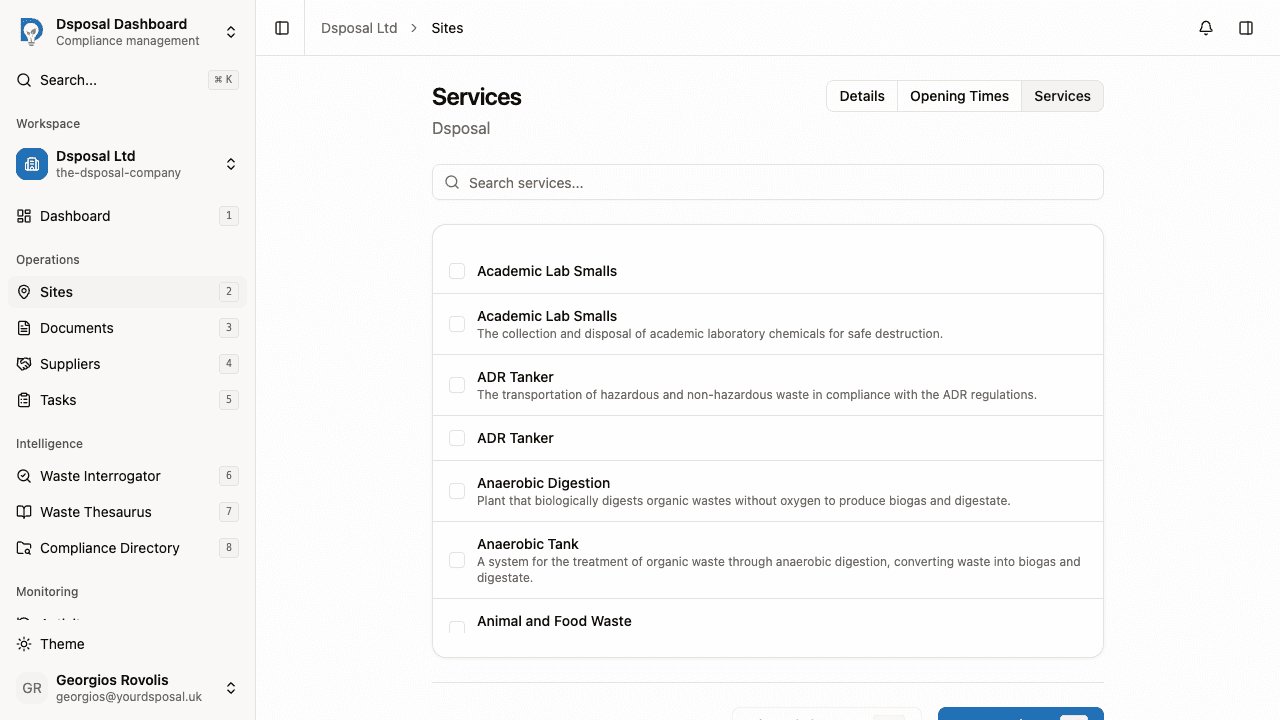Click inside the Search services field
Viewport: 1280px width, 720px height.
tap(767, 182)
